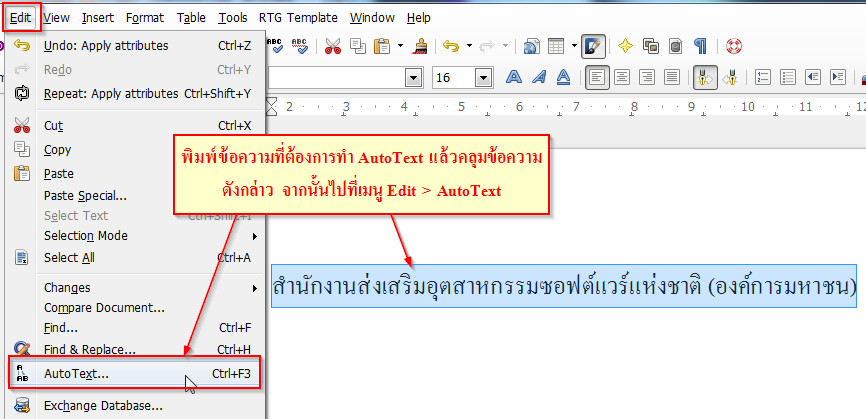Open the RTG Template menu
The height and width of the screenshot is (419, 866).
tap(298, 18)
